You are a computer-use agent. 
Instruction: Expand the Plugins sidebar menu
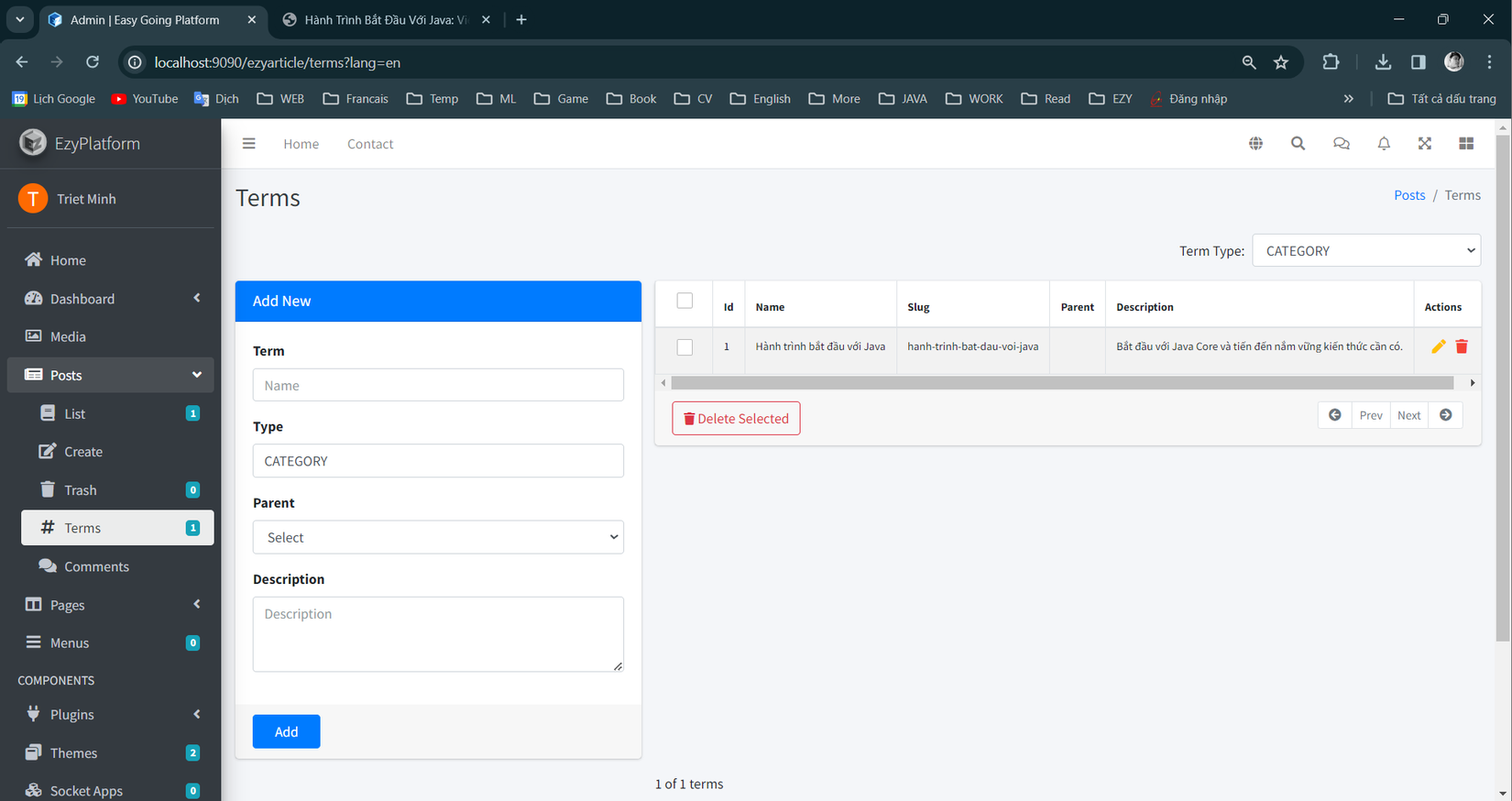coord(110,715)
